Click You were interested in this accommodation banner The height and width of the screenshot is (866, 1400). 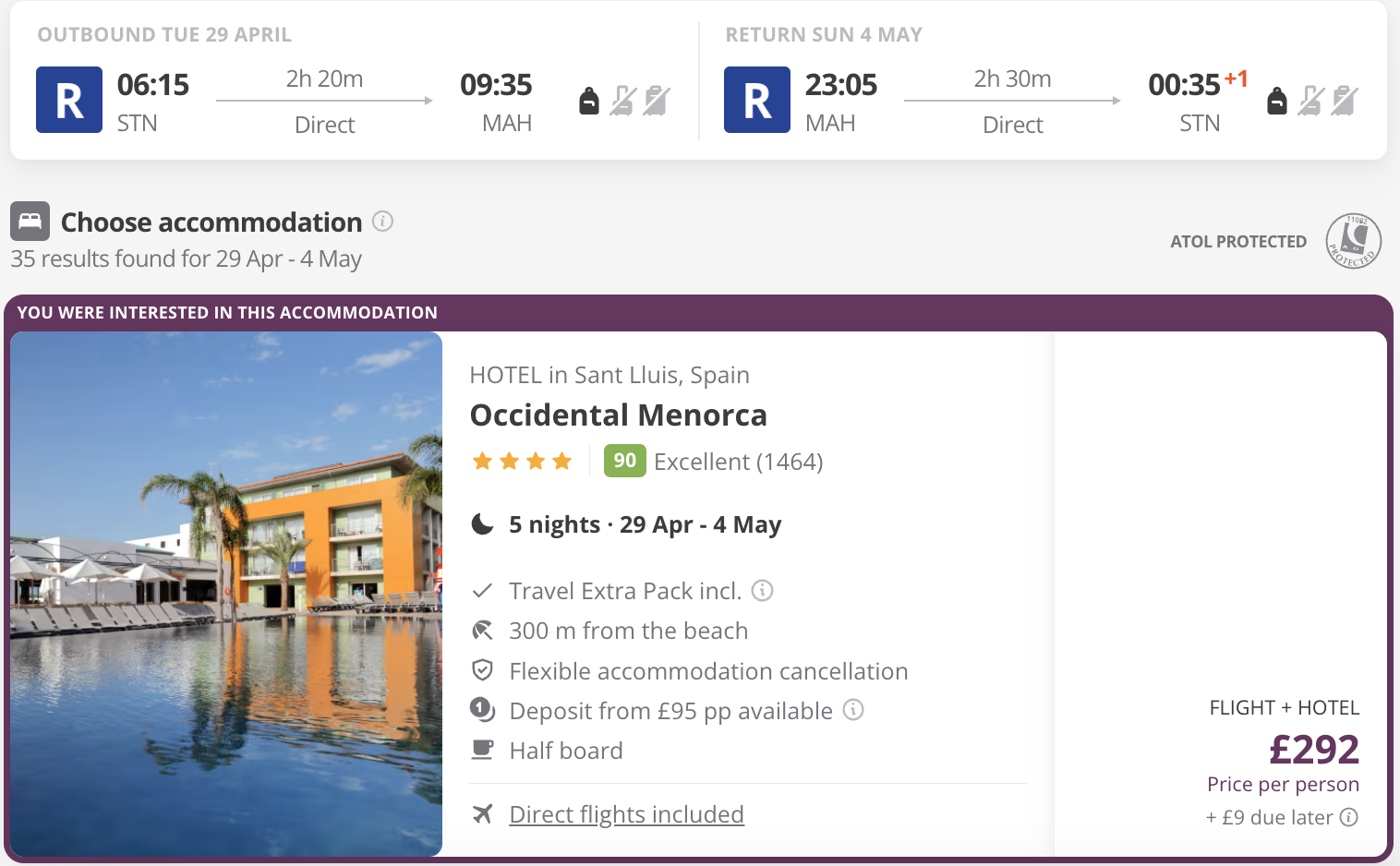coord(227,312)
